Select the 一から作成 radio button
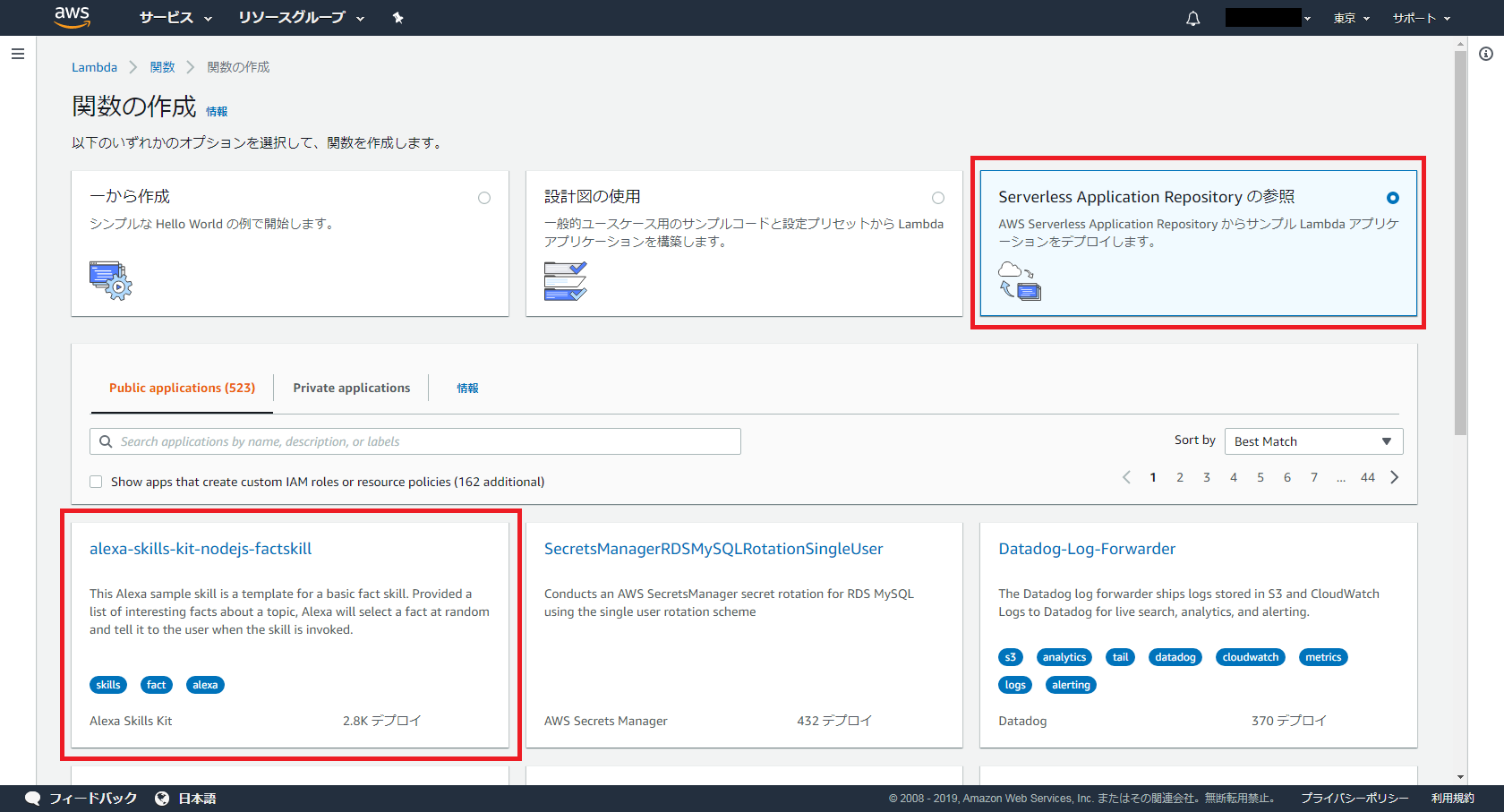 point(484,198)
